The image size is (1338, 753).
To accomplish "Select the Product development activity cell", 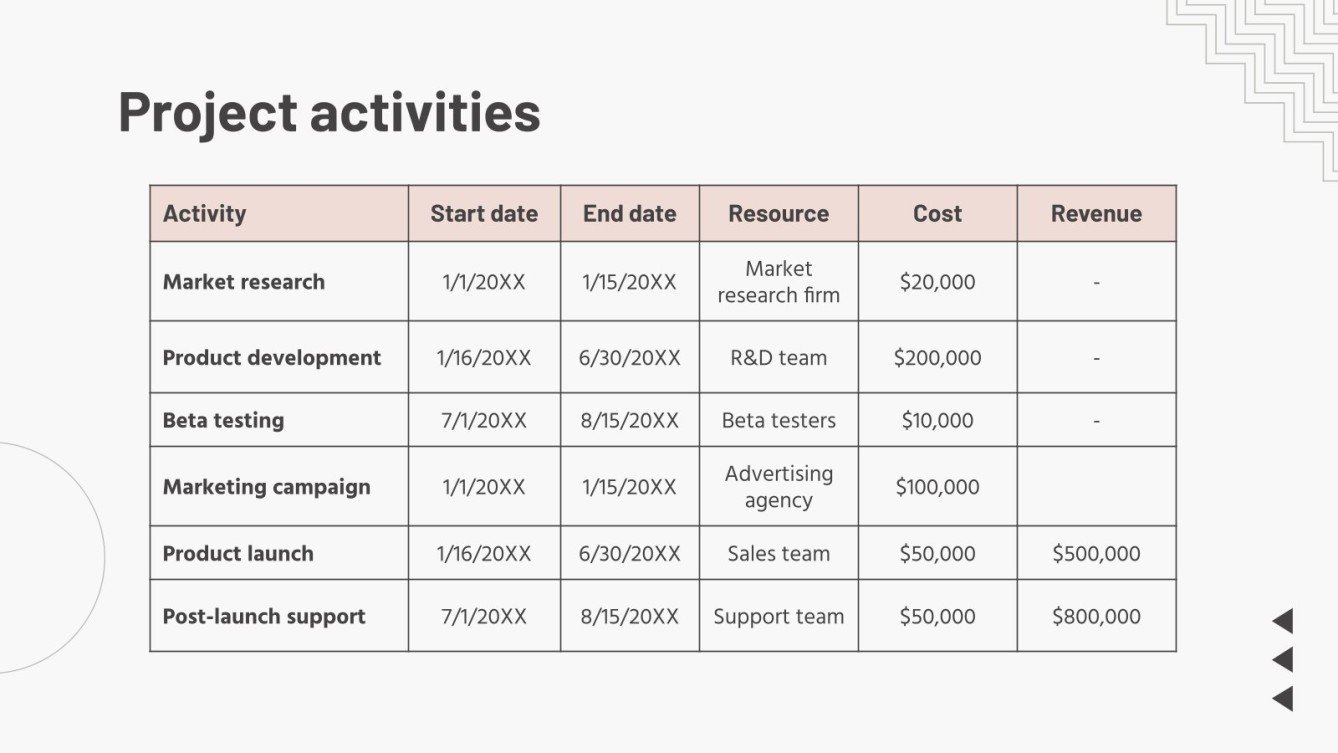I will pyautogui.click(x=272, y=358).
